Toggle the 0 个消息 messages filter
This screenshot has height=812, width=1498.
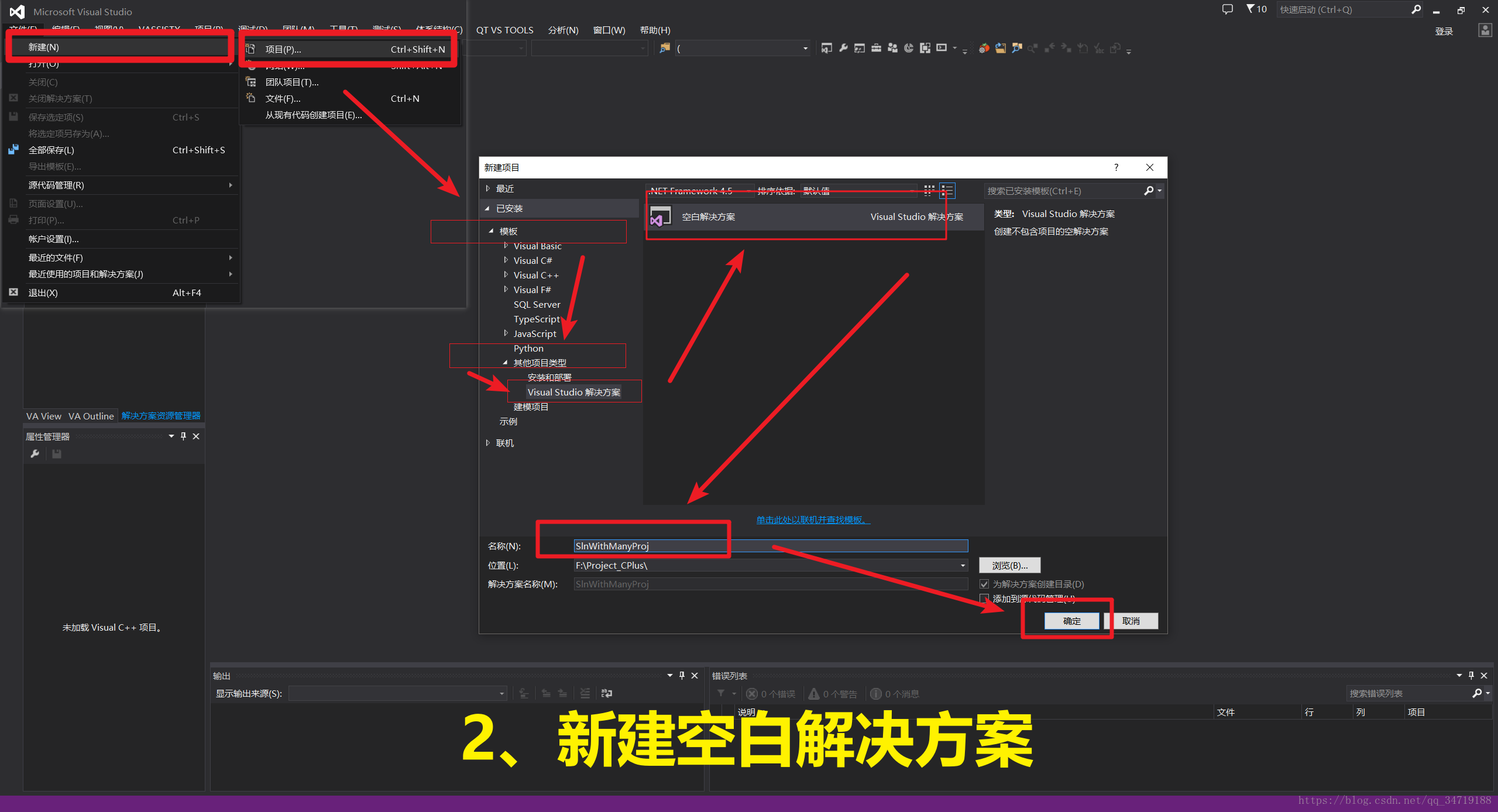click(x=895, y=694)
